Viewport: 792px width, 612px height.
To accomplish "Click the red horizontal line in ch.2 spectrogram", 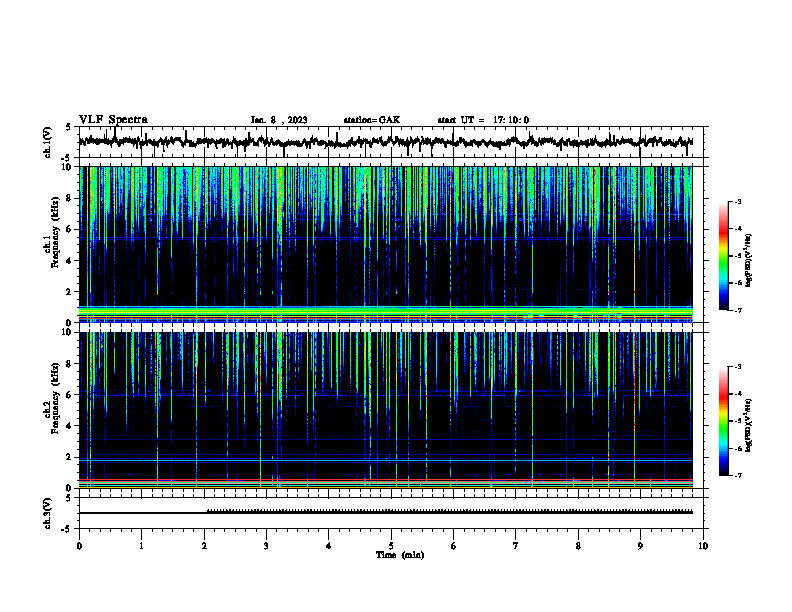I will click(x=386, y=480).
